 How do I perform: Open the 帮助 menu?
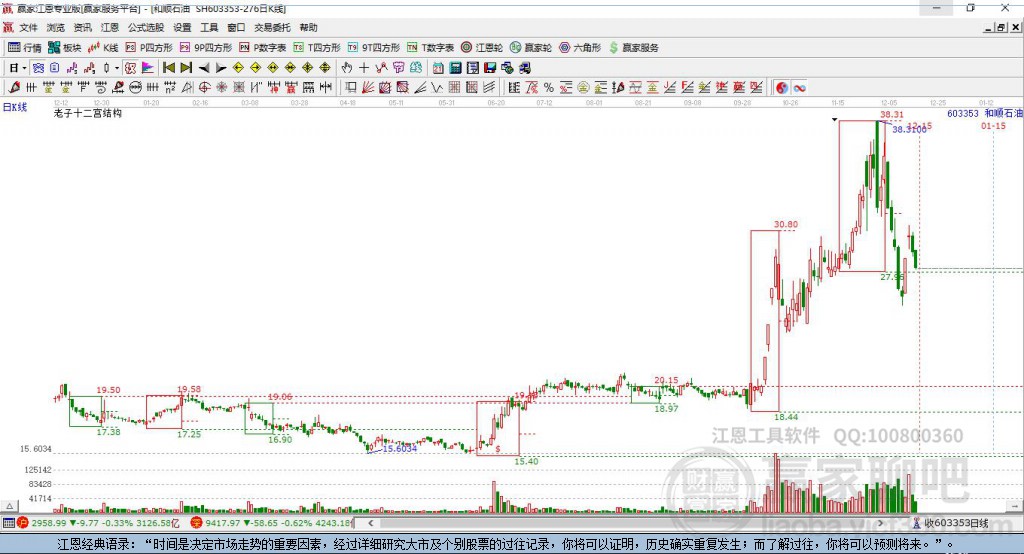point(308,27)
